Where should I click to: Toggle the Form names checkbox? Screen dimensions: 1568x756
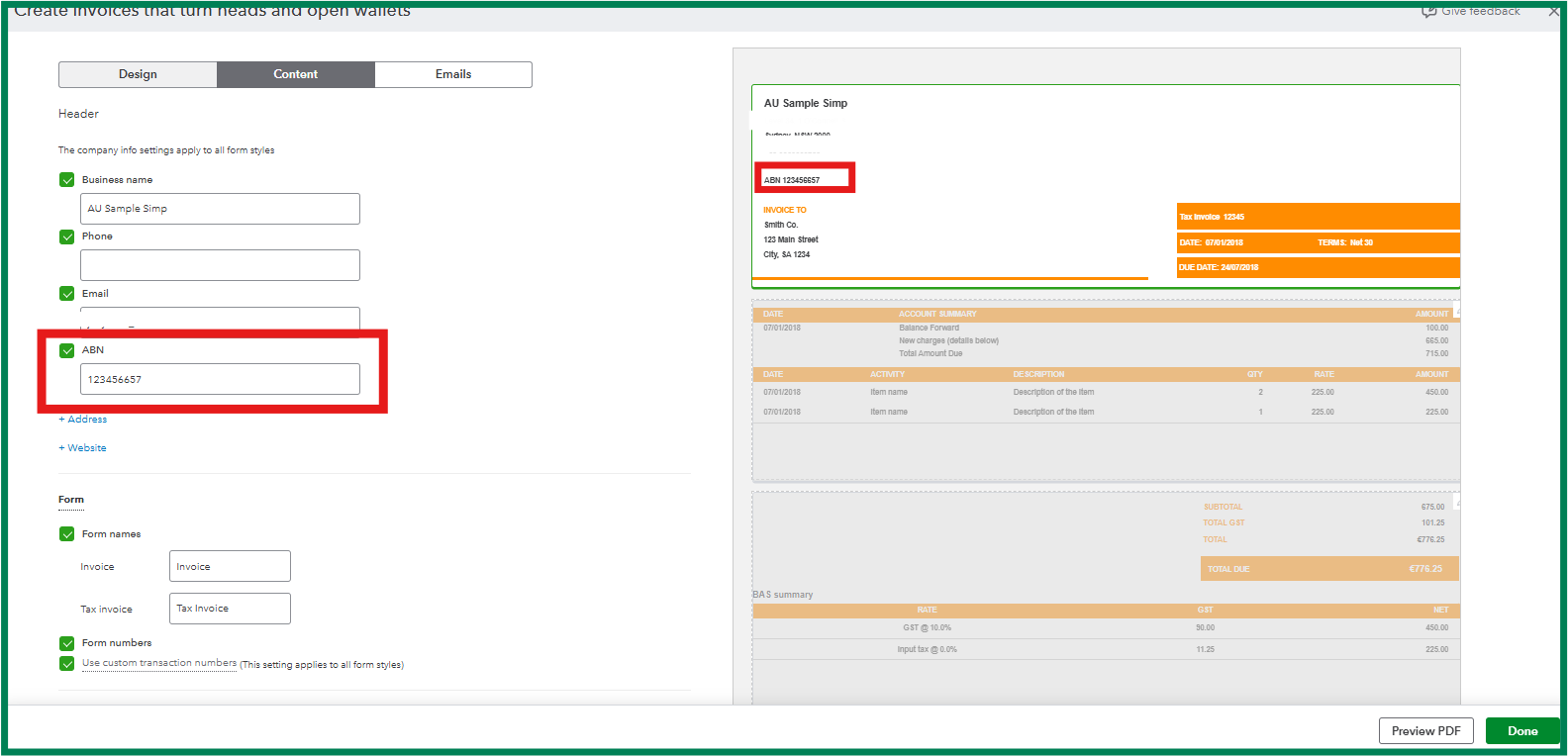point(67,534)
